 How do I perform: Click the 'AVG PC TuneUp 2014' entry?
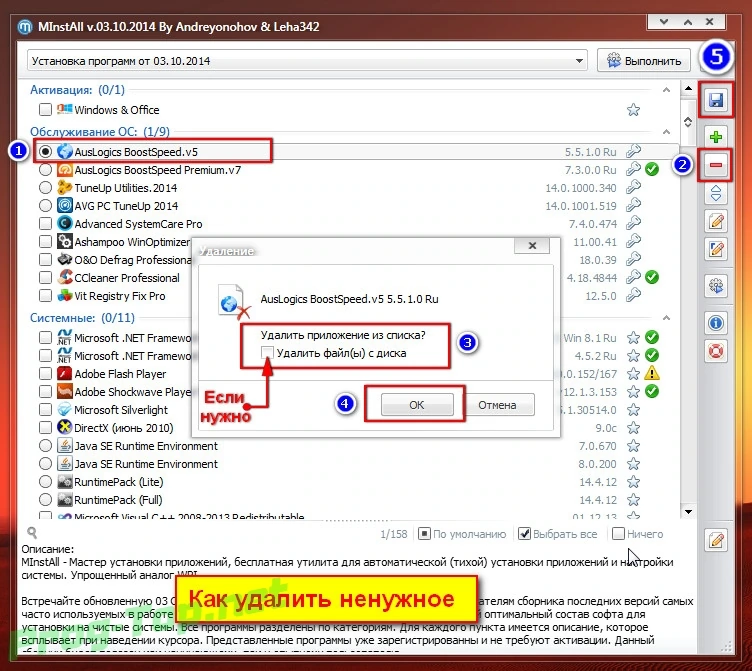(x=126, y=206)
